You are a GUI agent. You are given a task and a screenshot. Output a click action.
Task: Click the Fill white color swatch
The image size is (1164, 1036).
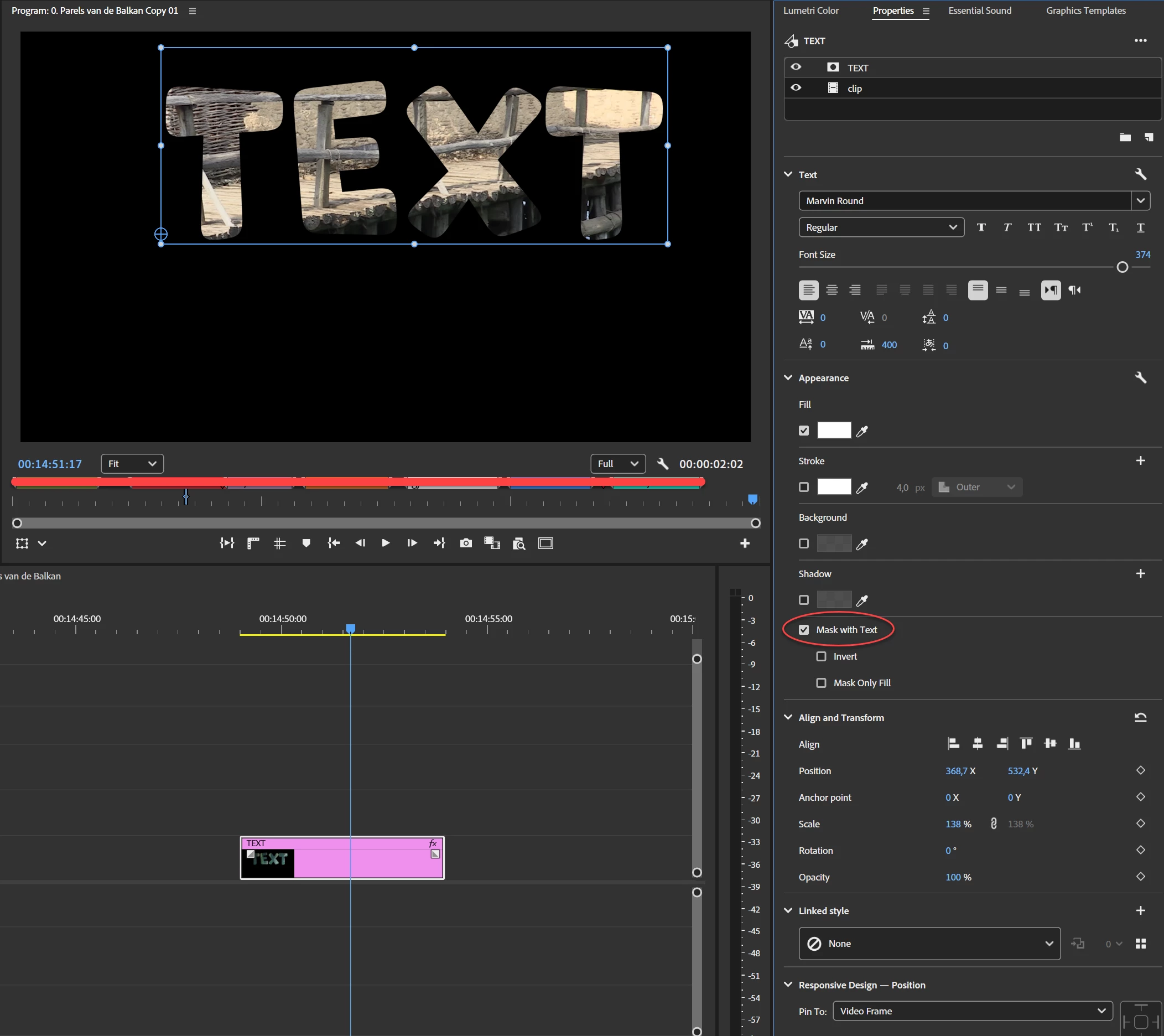[x=834, y=431]
